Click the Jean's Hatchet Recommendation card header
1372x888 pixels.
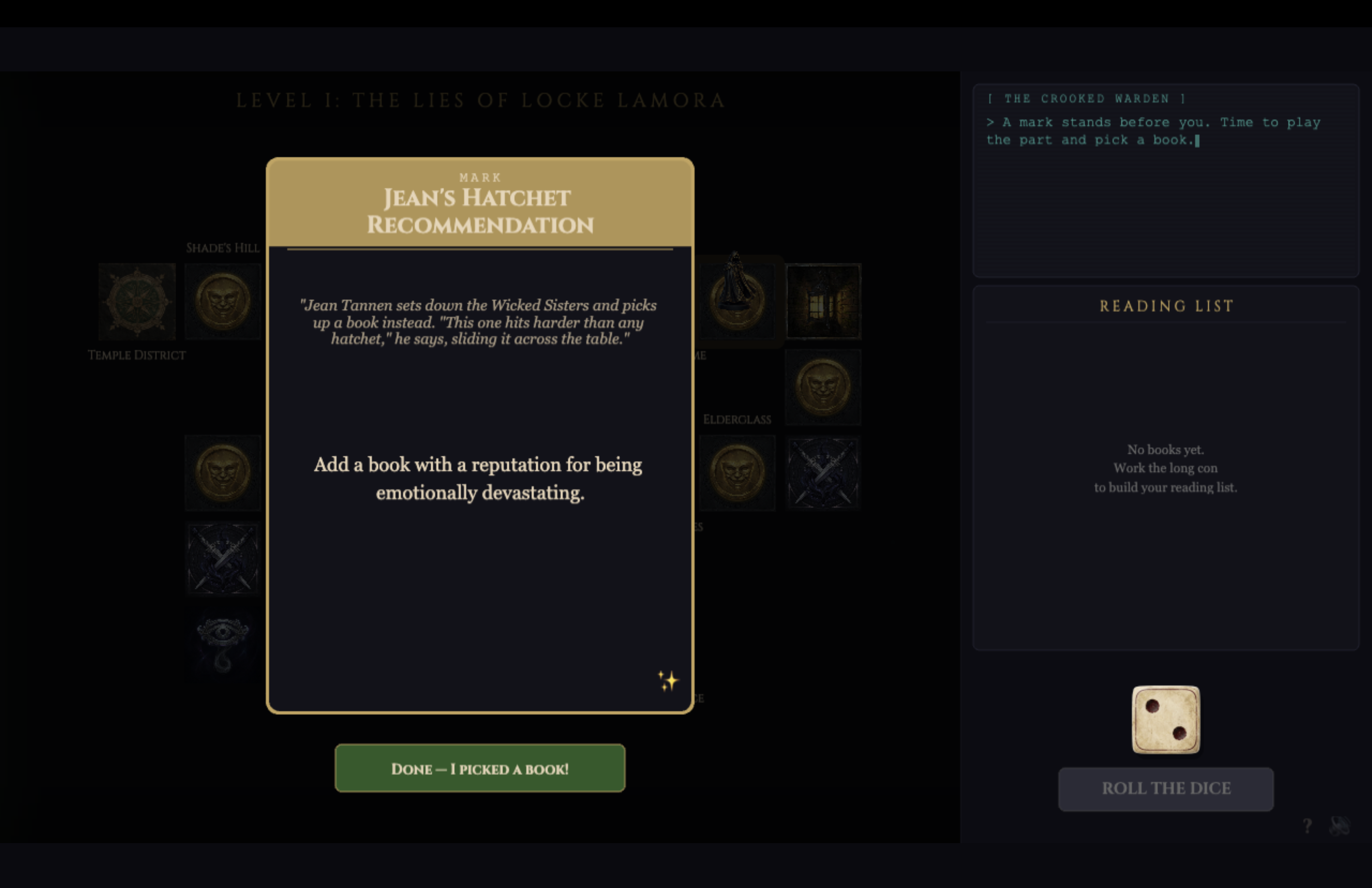click(x=480, y=211)
